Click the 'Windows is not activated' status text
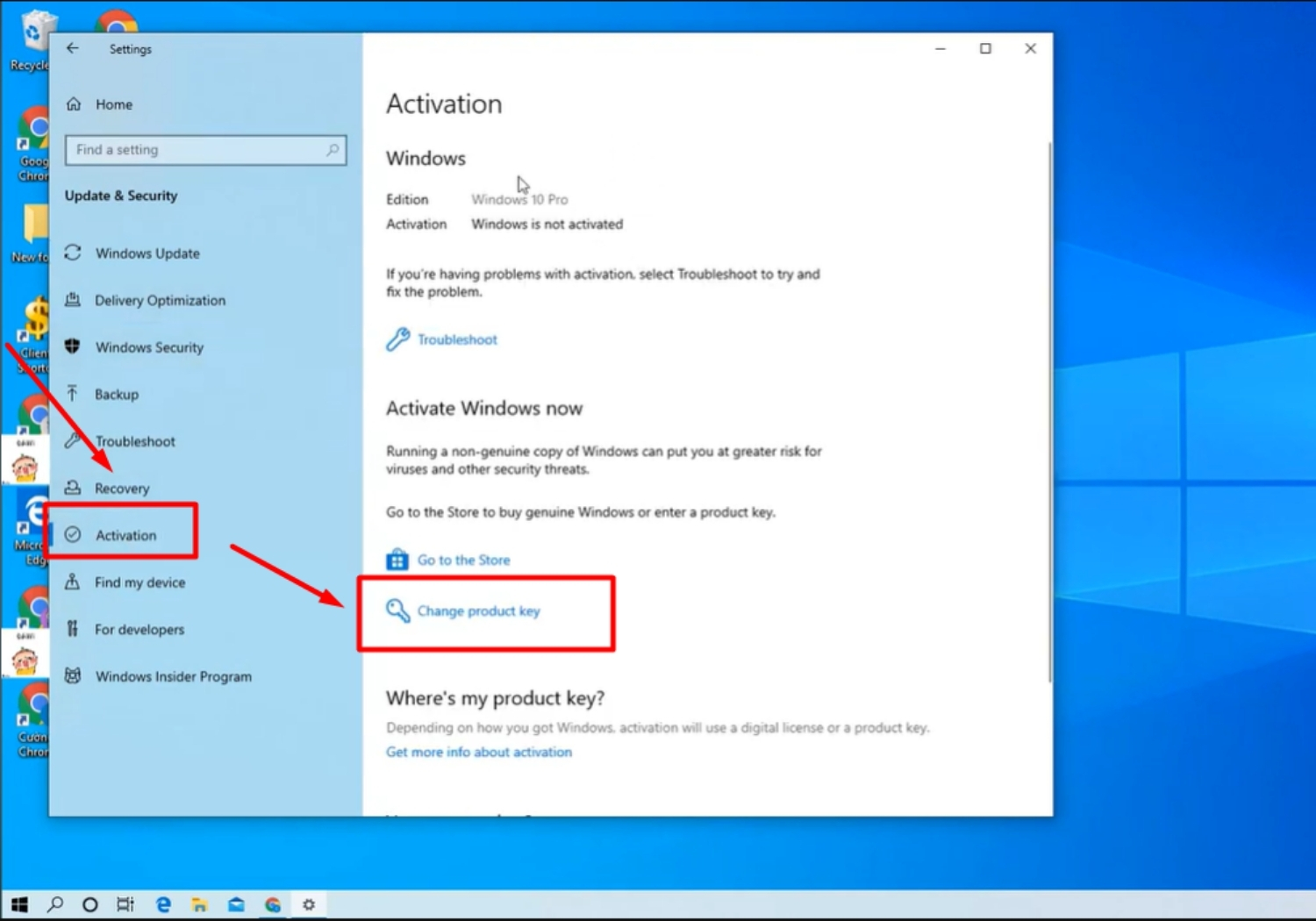 [547, 225]
